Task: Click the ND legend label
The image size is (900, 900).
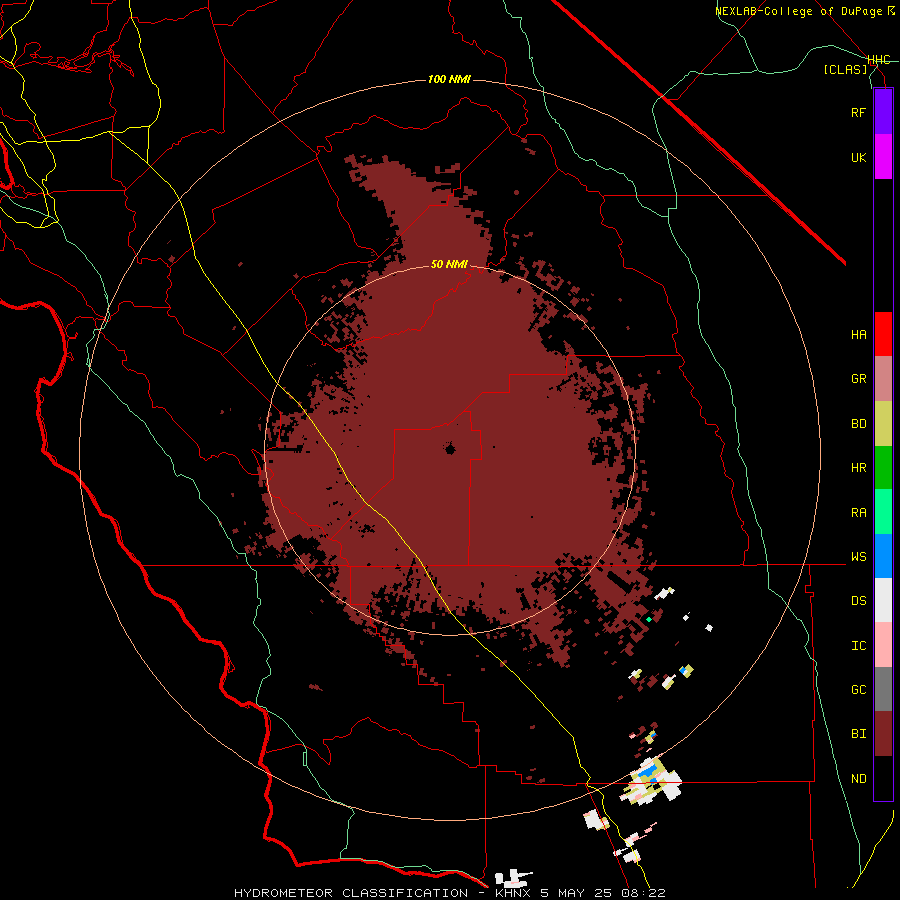Action: 858,779
